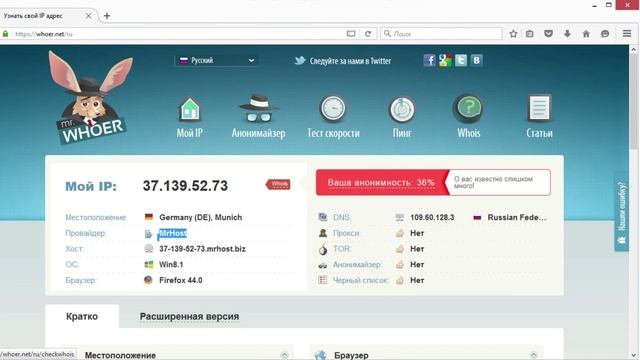The image size is (640, 360).
Task: Open the Firefox downloads arrow icon
Action: pos(567,34)
